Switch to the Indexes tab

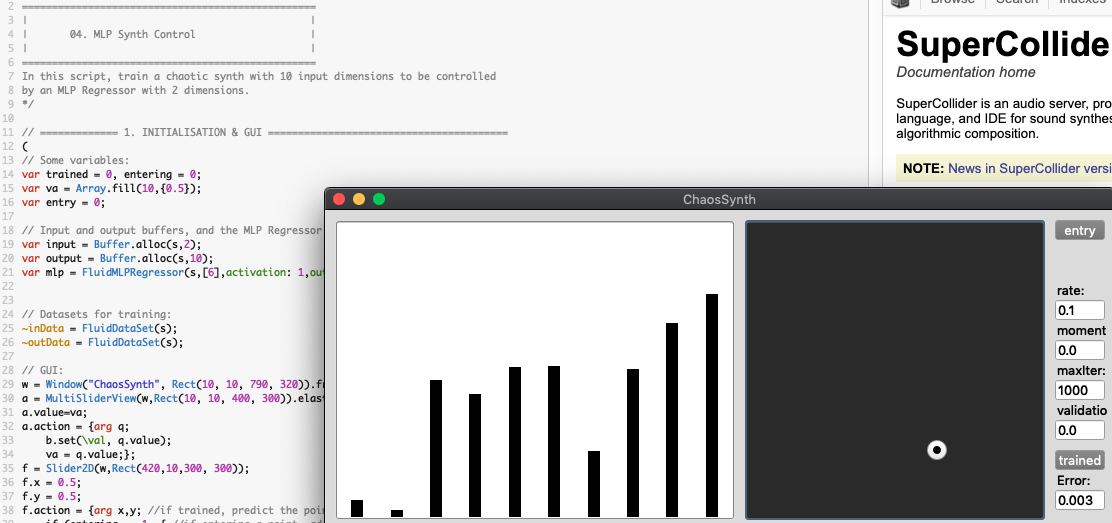1081,2
